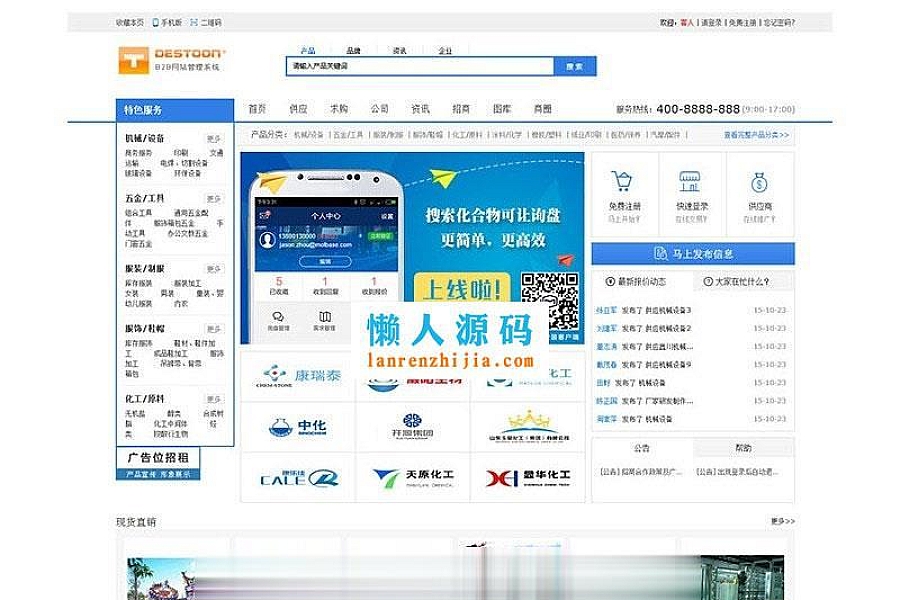
Task: Click 更多 beside 化工/原料
Action: tap(214, 399)
